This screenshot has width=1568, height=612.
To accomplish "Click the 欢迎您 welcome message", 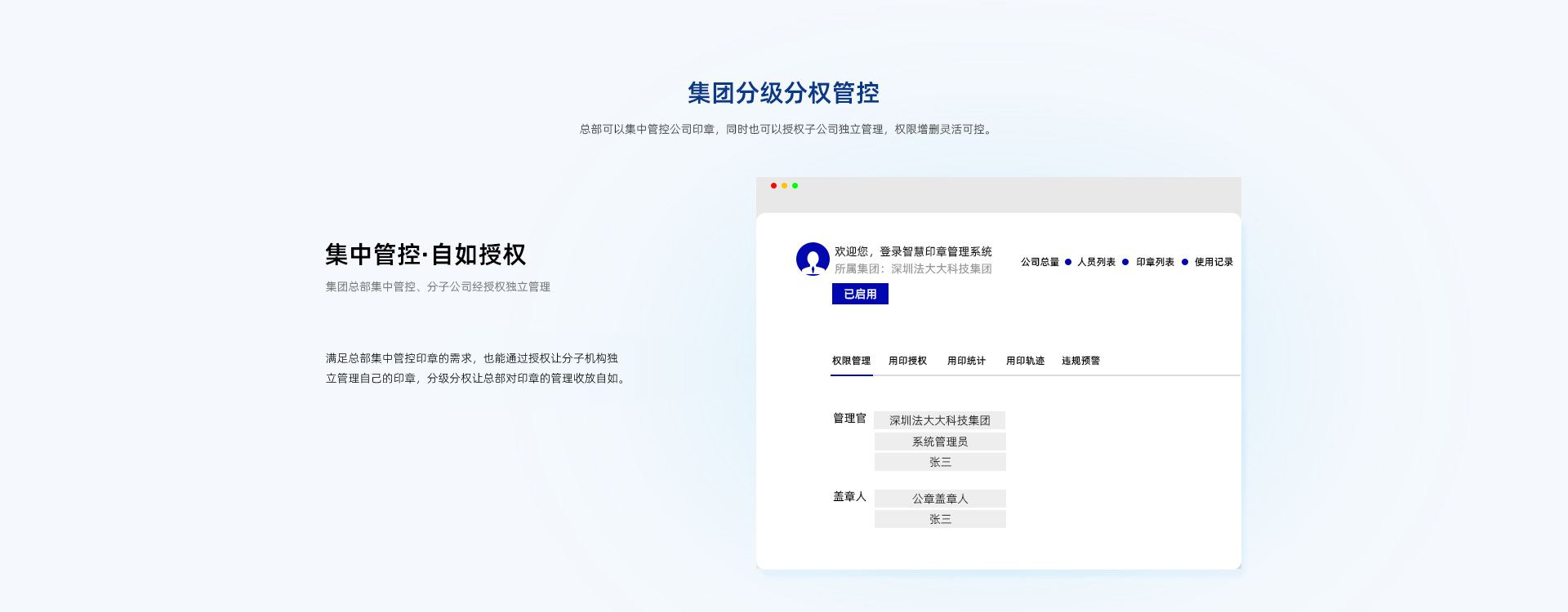I will 913,251.
